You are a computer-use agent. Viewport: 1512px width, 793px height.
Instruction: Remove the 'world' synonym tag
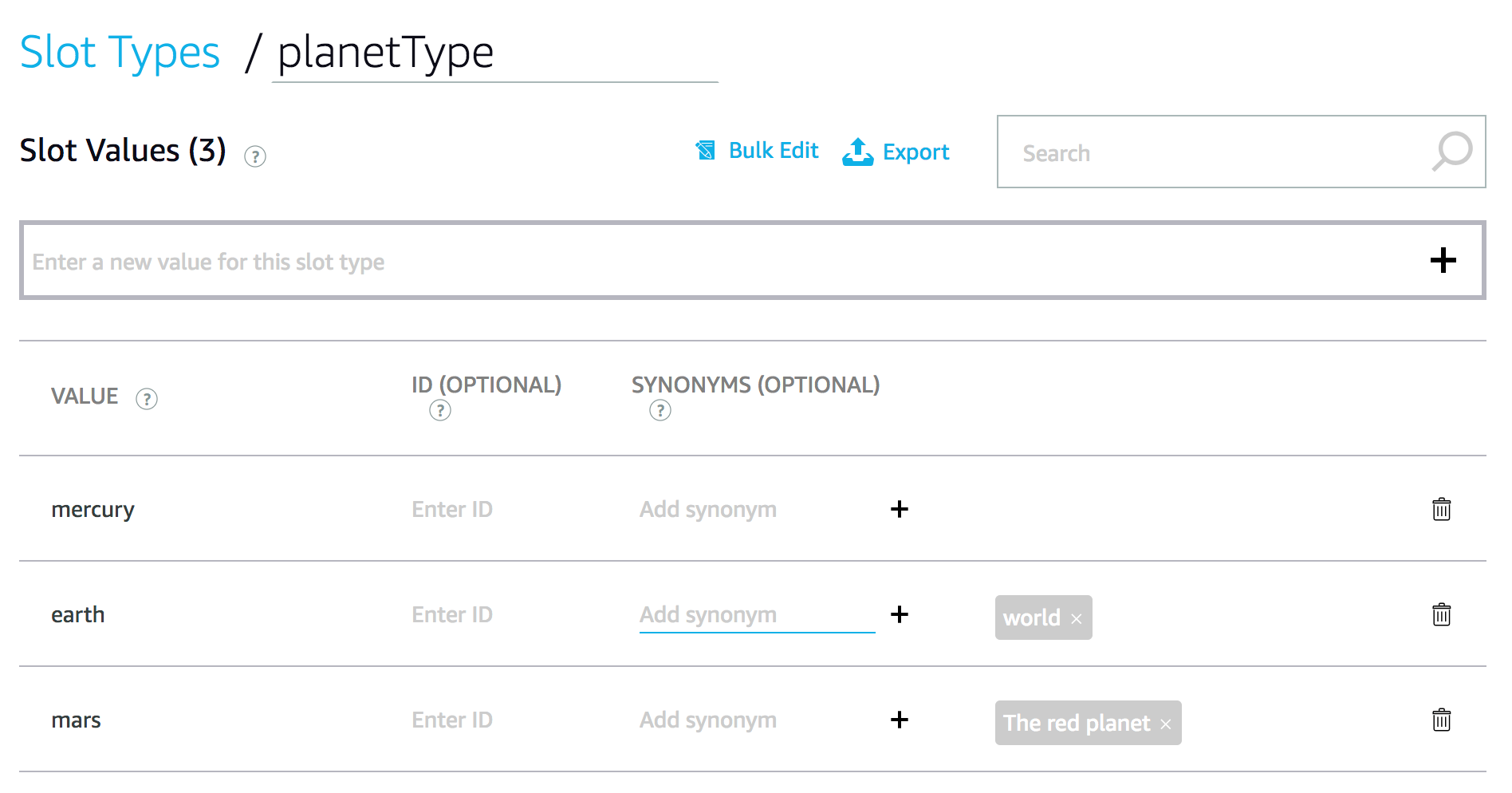[x=1077, y=619]
